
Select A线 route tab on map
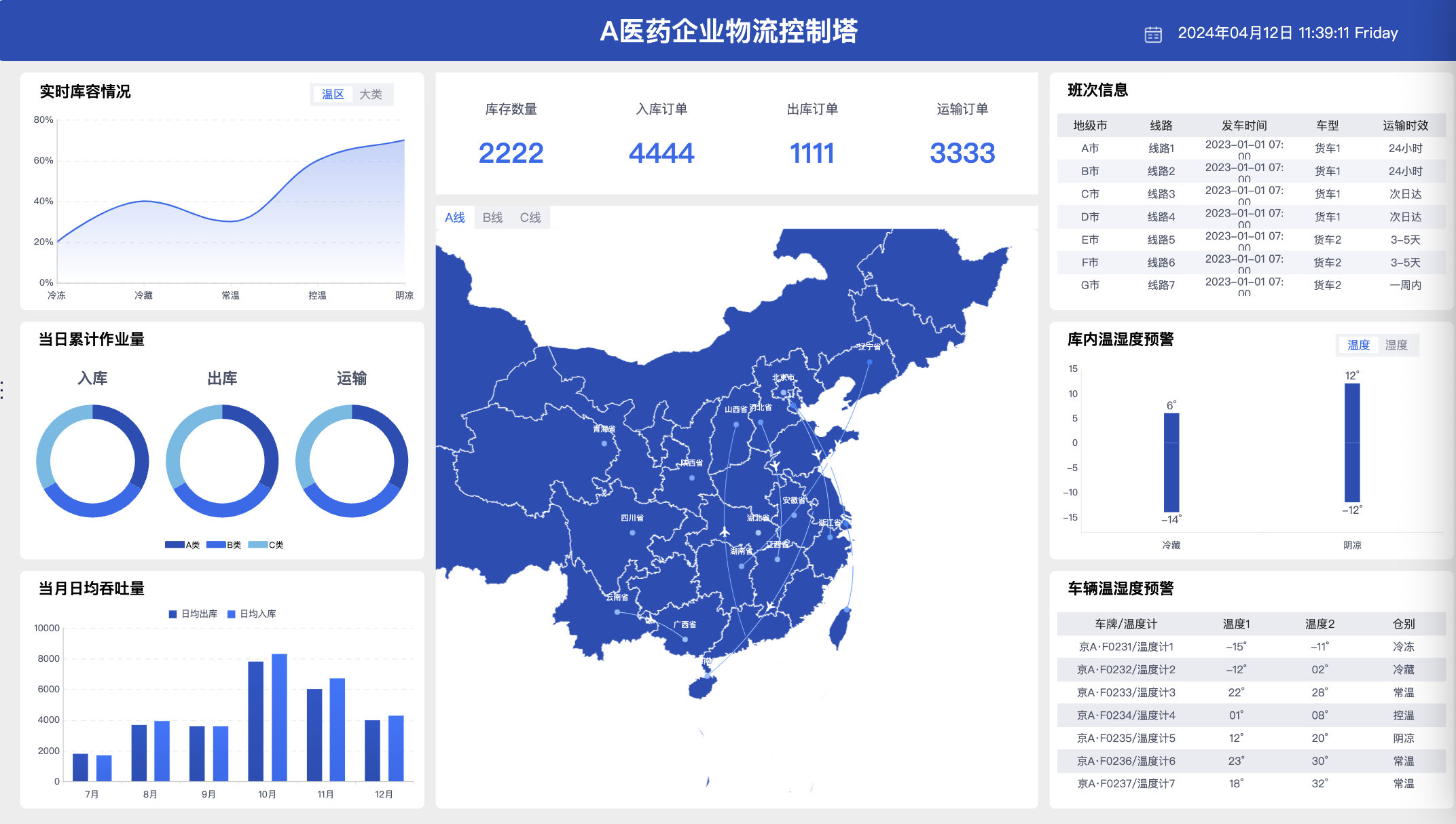(455, 216)
